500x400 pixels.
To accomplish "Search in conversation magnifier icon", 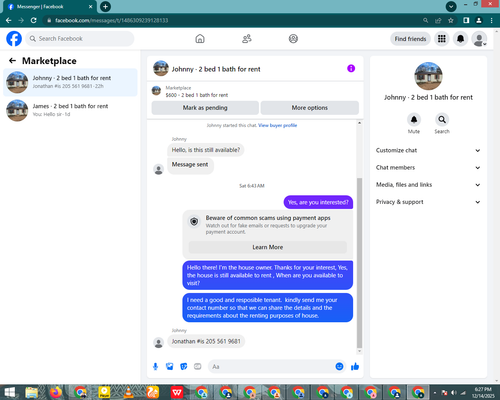I will [442, 119].
